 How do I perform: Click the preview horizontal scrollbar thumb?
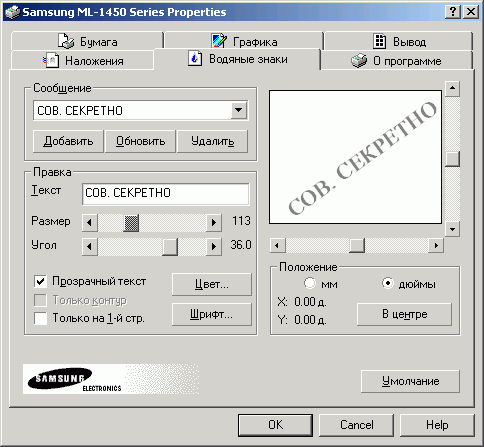tap(357, 246)
